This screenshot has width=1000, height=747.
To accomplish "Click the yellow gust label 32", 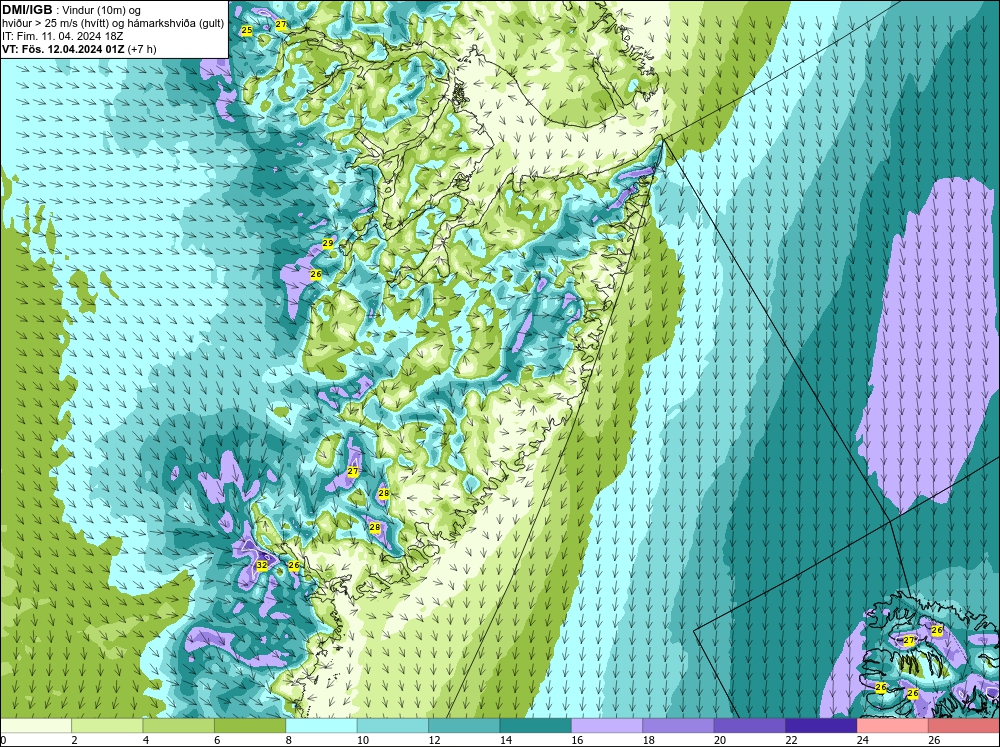I will (262, 565).
